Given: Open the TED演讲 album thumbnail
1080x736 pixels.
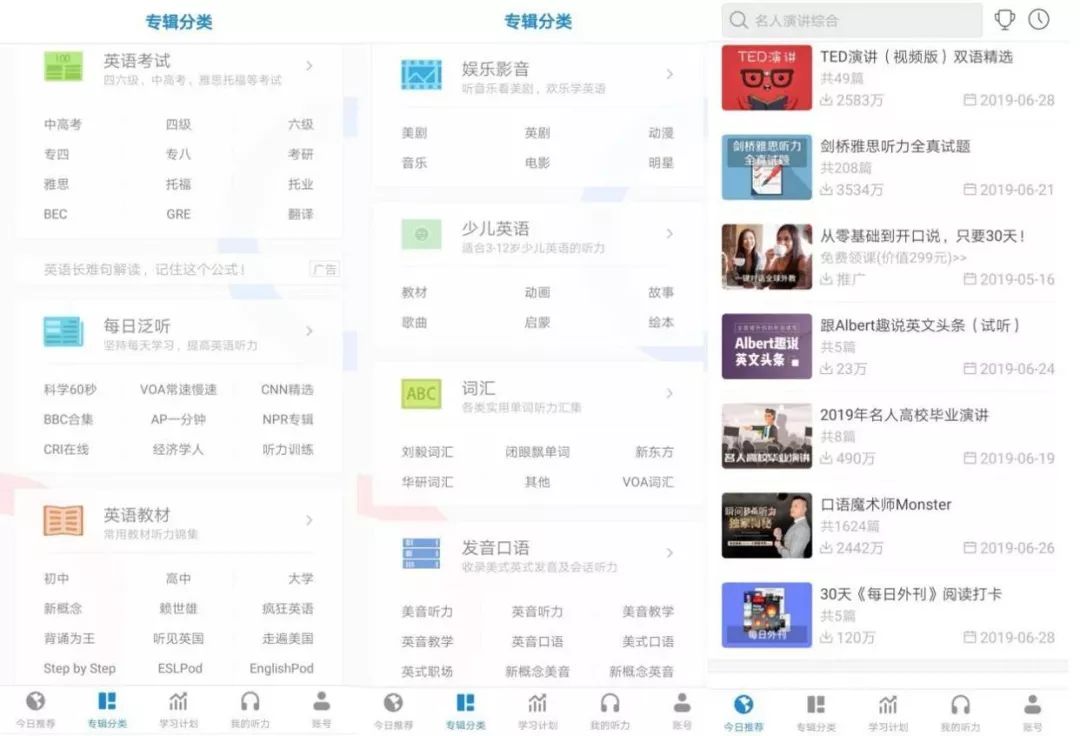Looking at the screenshot, I should (x=767, y=77).
